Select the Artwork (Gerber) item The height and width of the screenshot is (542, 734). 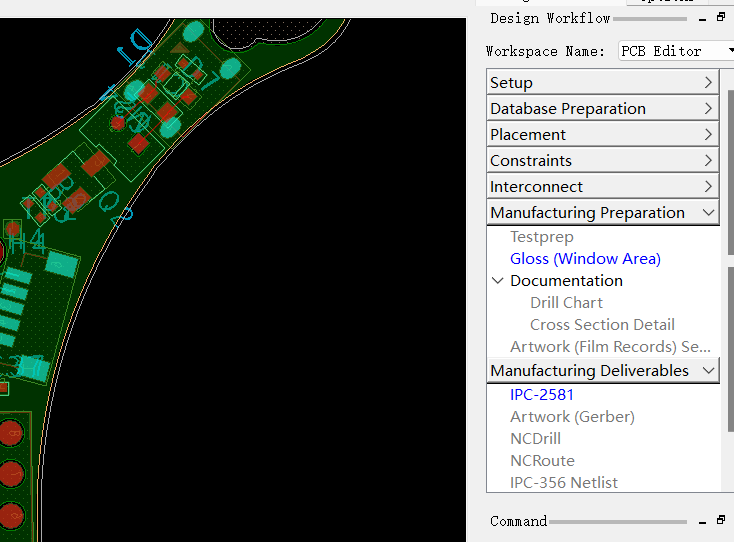[x=572, y=417]
